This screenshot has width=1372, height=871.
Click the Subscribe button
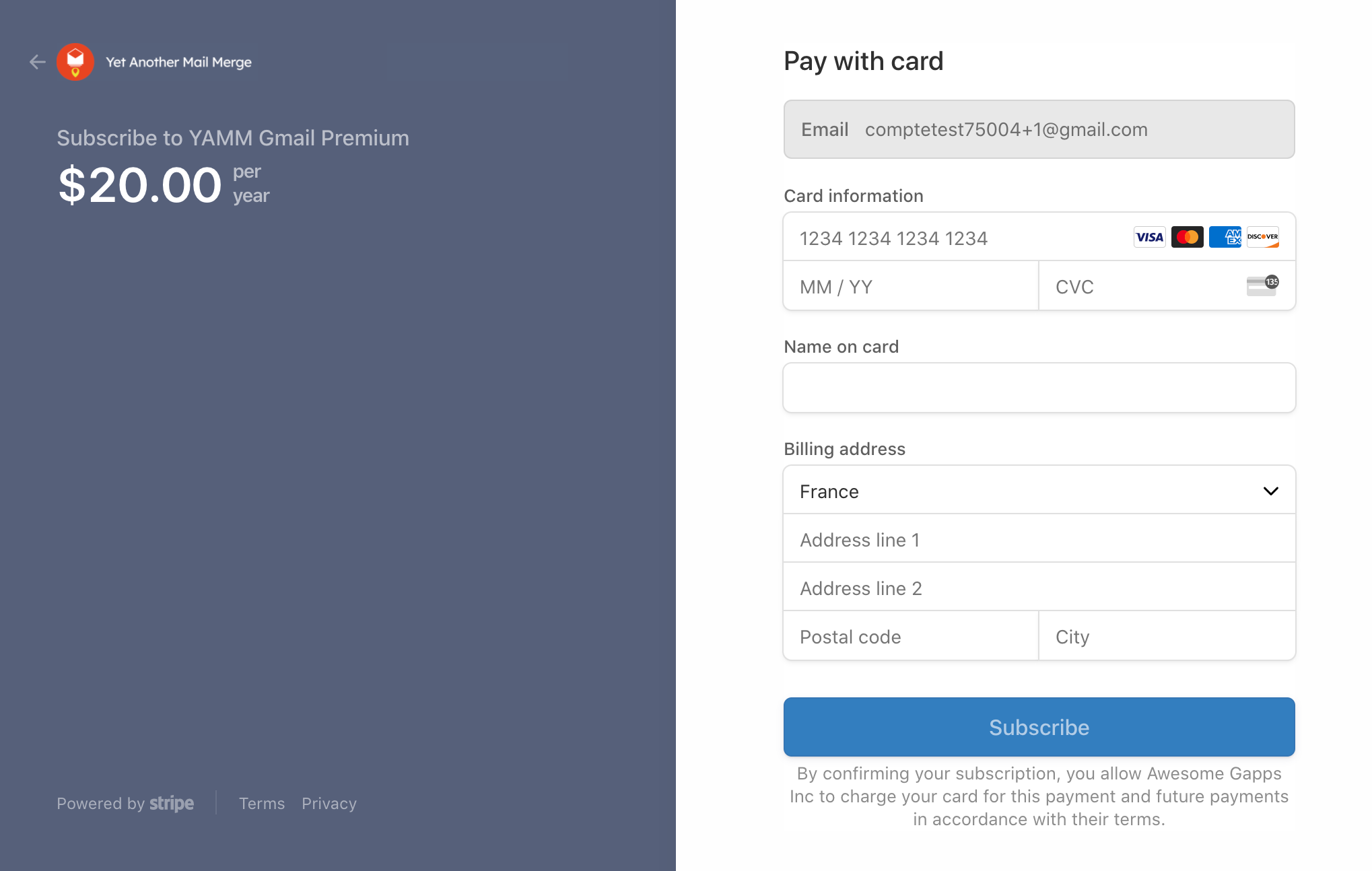[1039, 727]
